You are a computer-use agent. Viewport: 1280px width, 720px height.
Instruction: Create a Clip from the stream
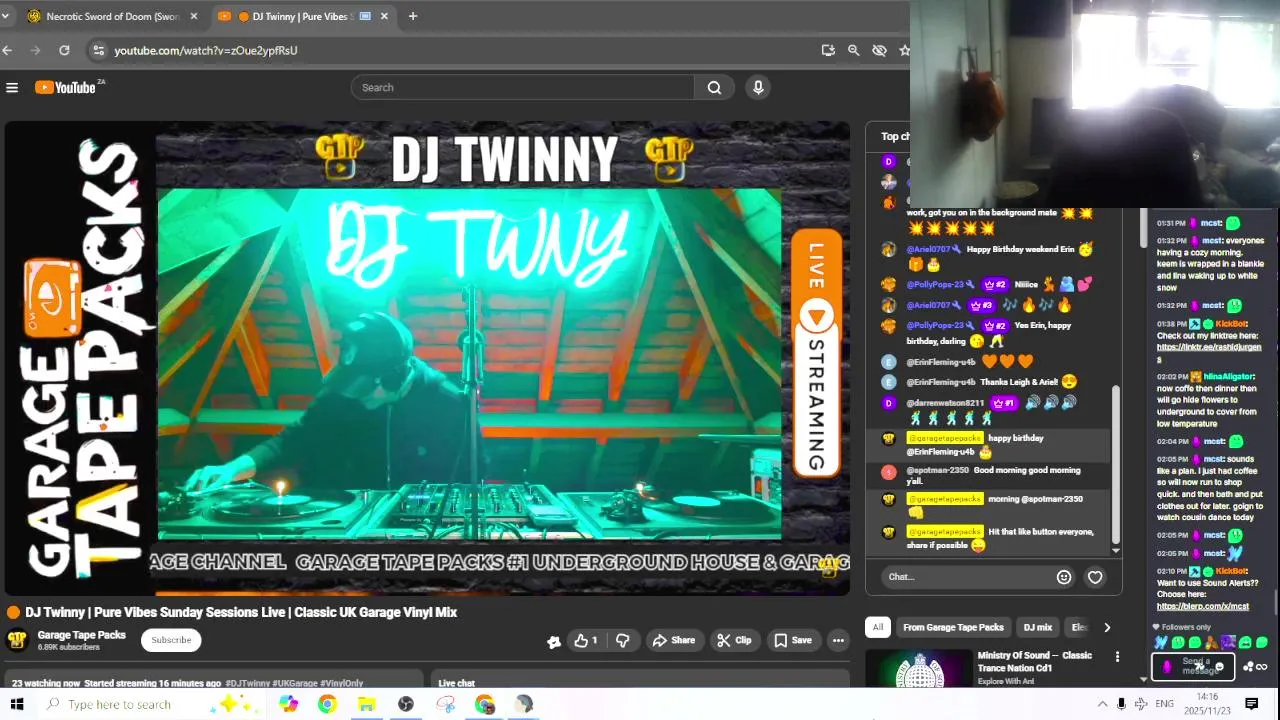(x=734, y=640)
